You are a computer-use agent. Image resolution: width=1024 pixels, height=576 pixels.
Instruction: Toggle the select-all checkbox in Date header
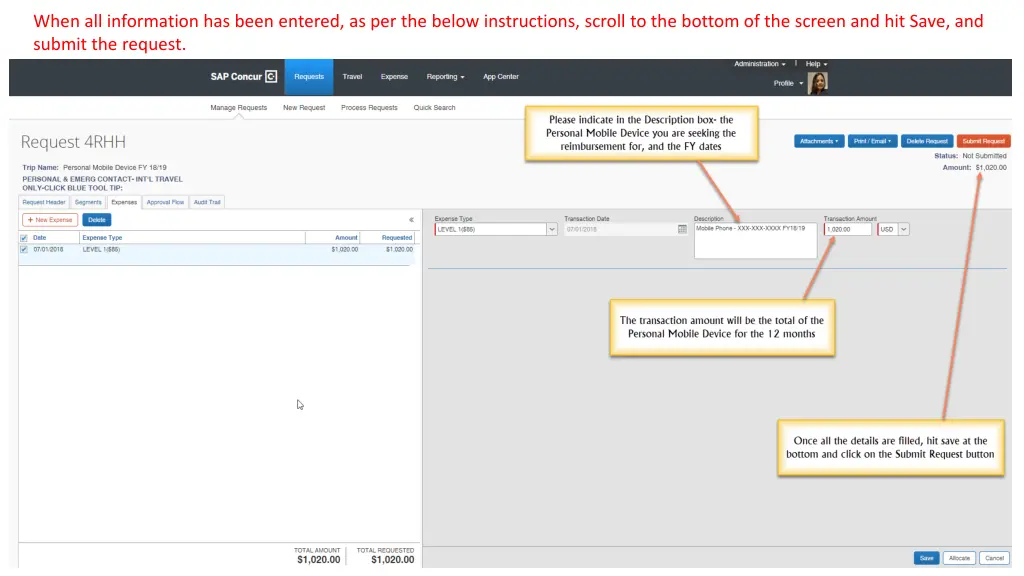coord(24,238)
